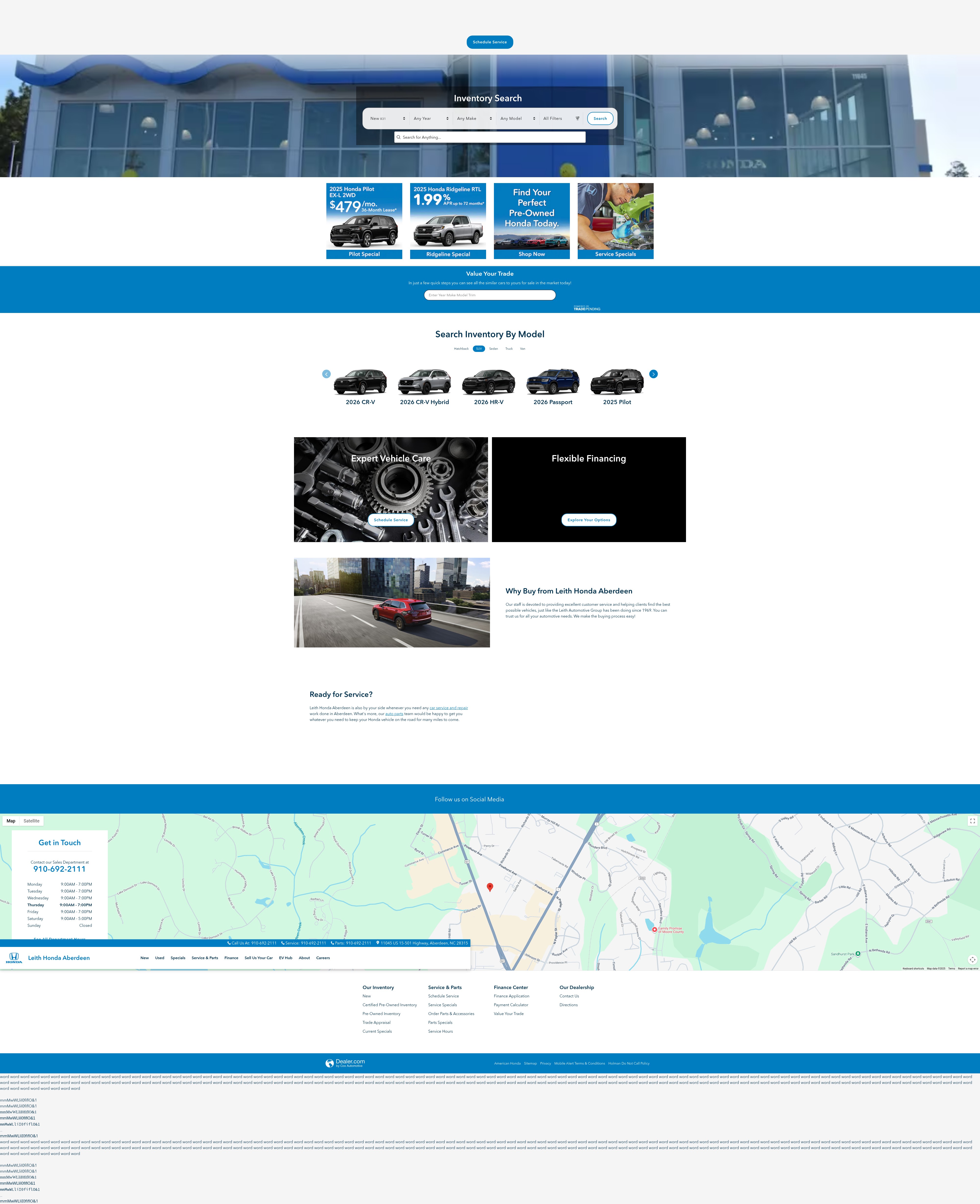Open footer Certified Pre-Owned Inventory link
Viewport: 980px width, 1204px height.
[x=390, y=1005]
